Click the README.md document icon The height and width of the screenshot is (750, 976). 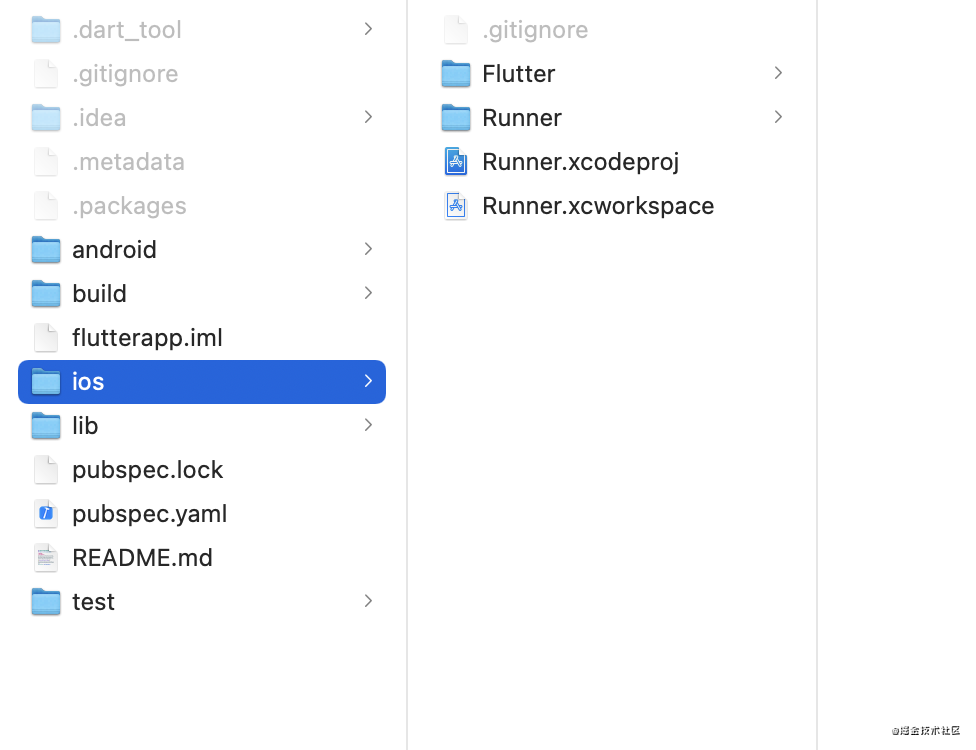[46, 558]
